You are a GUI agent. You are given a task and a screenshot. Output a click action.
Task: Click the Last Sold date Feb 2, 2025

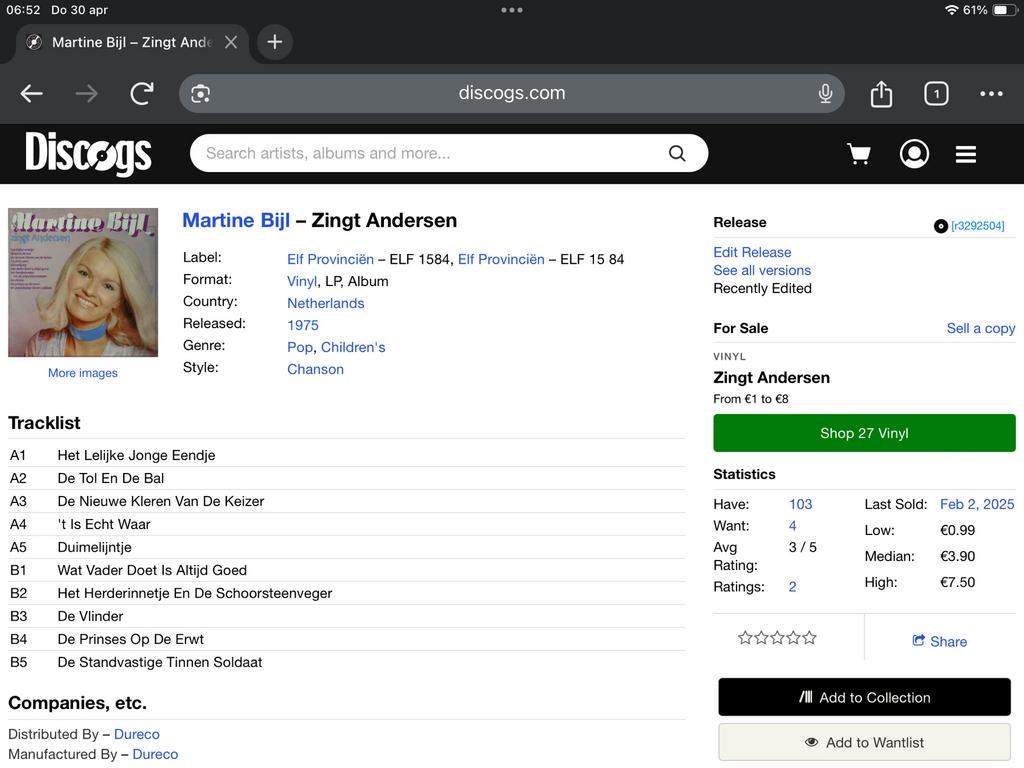pyautogui.click(x=977, y=504)
